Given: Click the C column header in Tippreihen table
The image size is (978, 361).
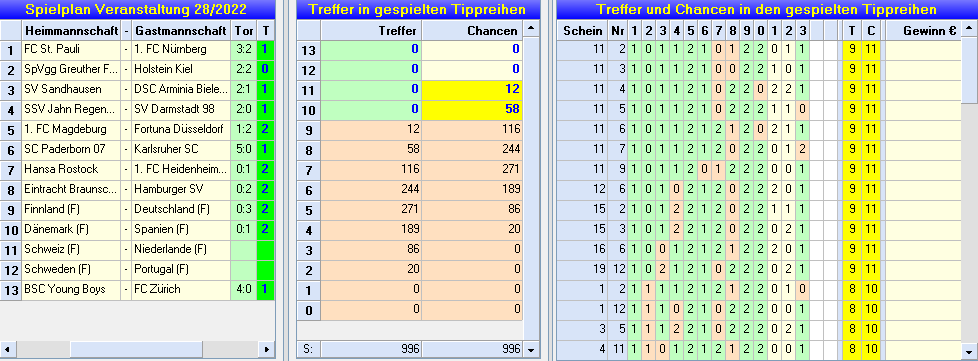Looking at the screenshot, I should (x=871, y=31).
